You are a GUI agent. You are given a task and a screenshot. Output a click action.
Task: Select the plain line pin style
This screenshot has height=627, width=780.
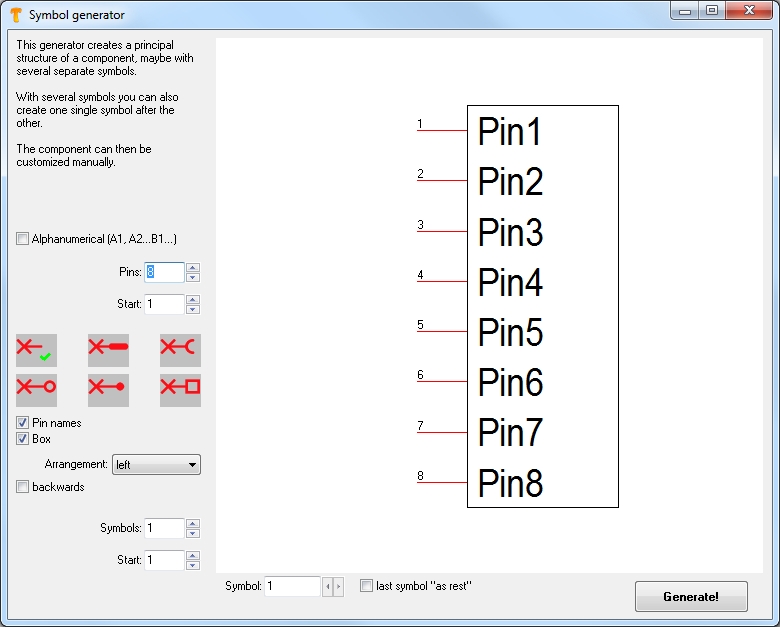[36, 350]
